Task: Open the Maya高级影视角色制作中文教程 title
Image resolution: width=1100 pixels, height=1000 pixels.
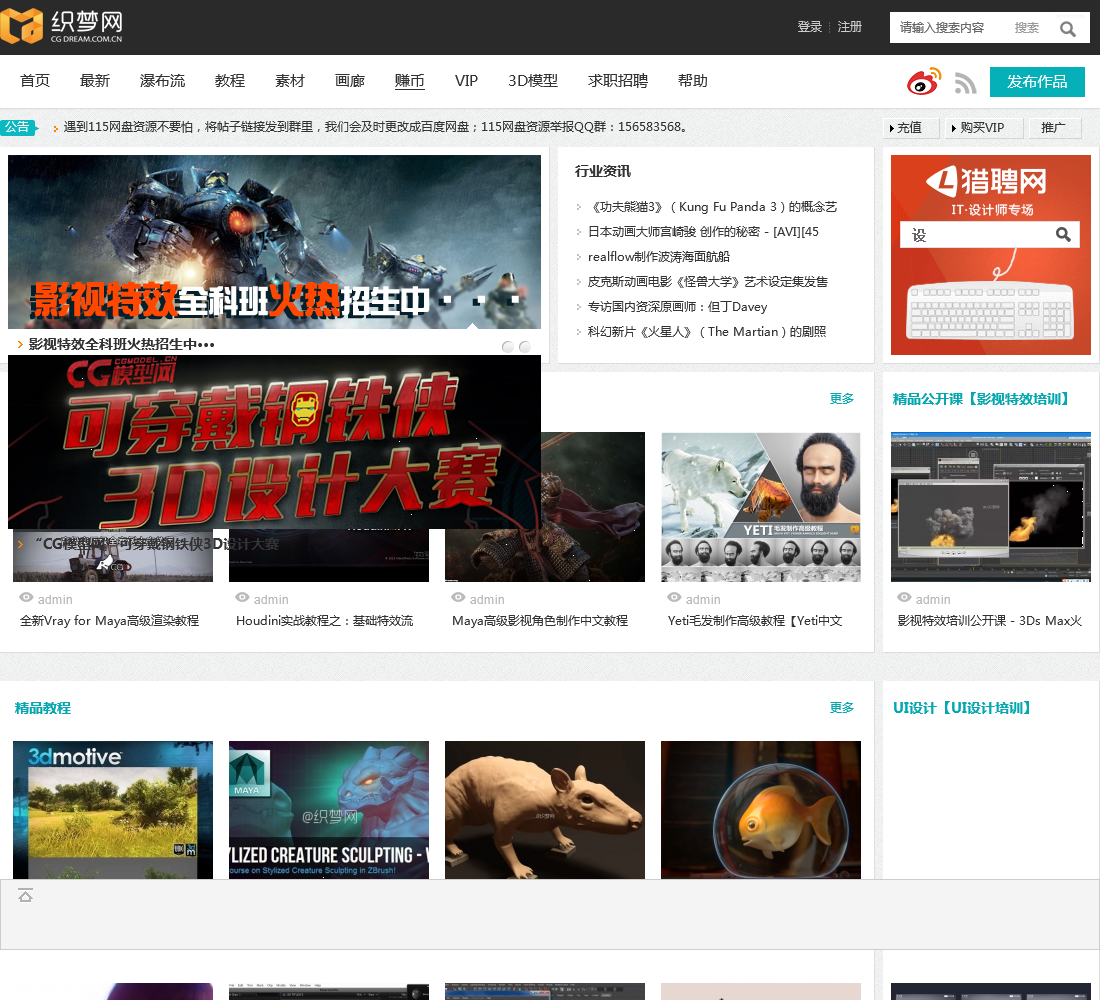Action: pos(540,620)
